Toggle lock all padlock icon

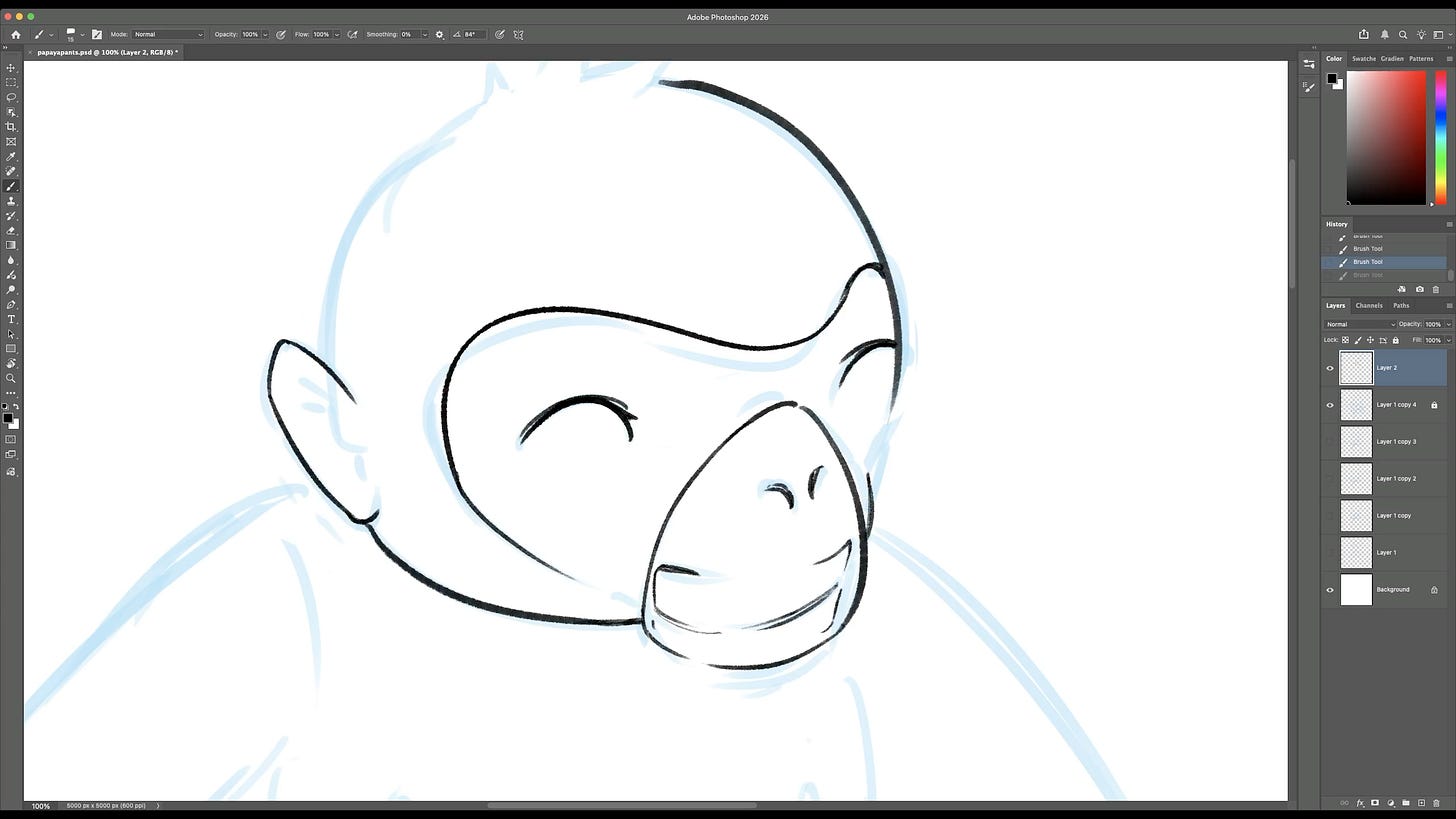coord(1396,340)
